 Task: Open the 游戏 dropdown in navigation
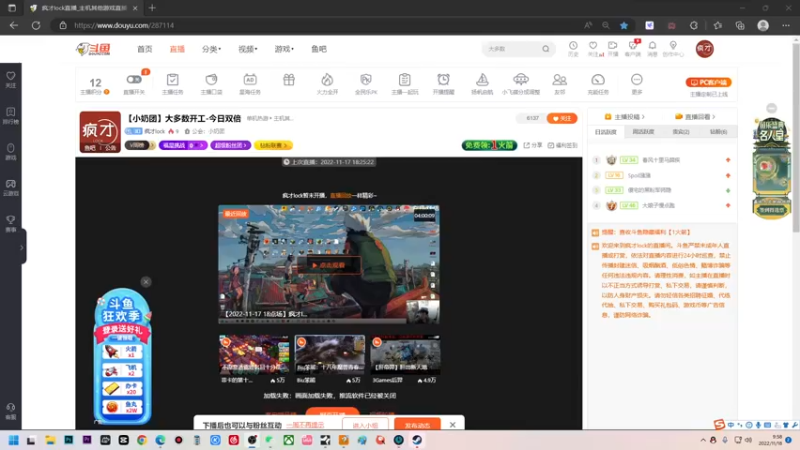point(284,49)
